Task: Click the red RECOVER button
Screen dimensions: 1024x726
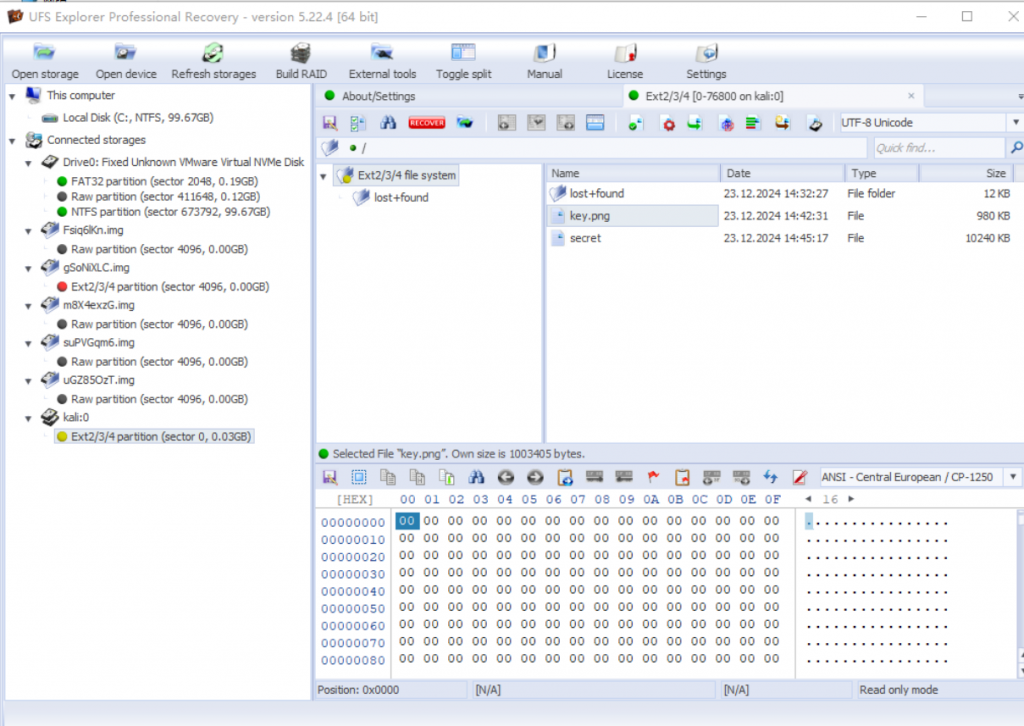Action: 426,123
